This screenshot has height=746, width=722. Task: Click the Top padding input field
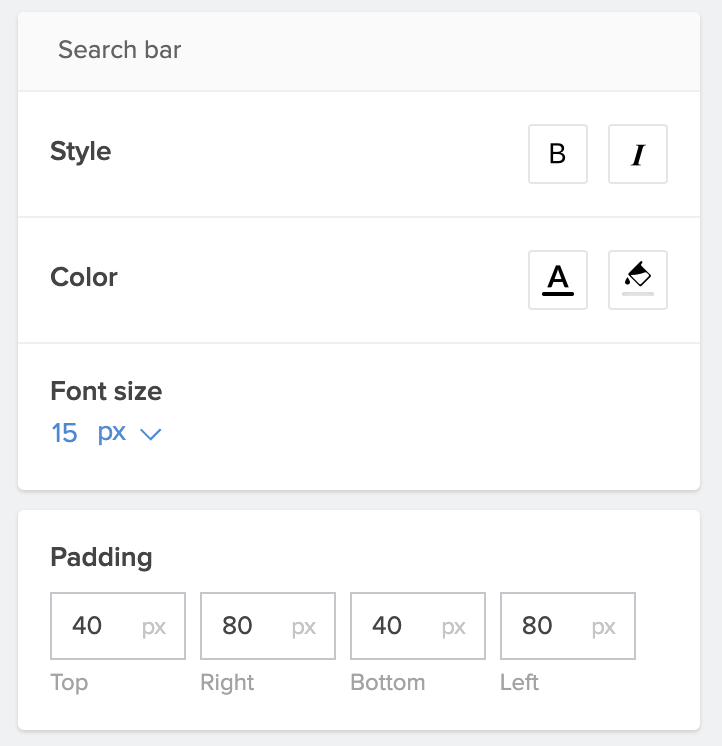coord(117,626)
